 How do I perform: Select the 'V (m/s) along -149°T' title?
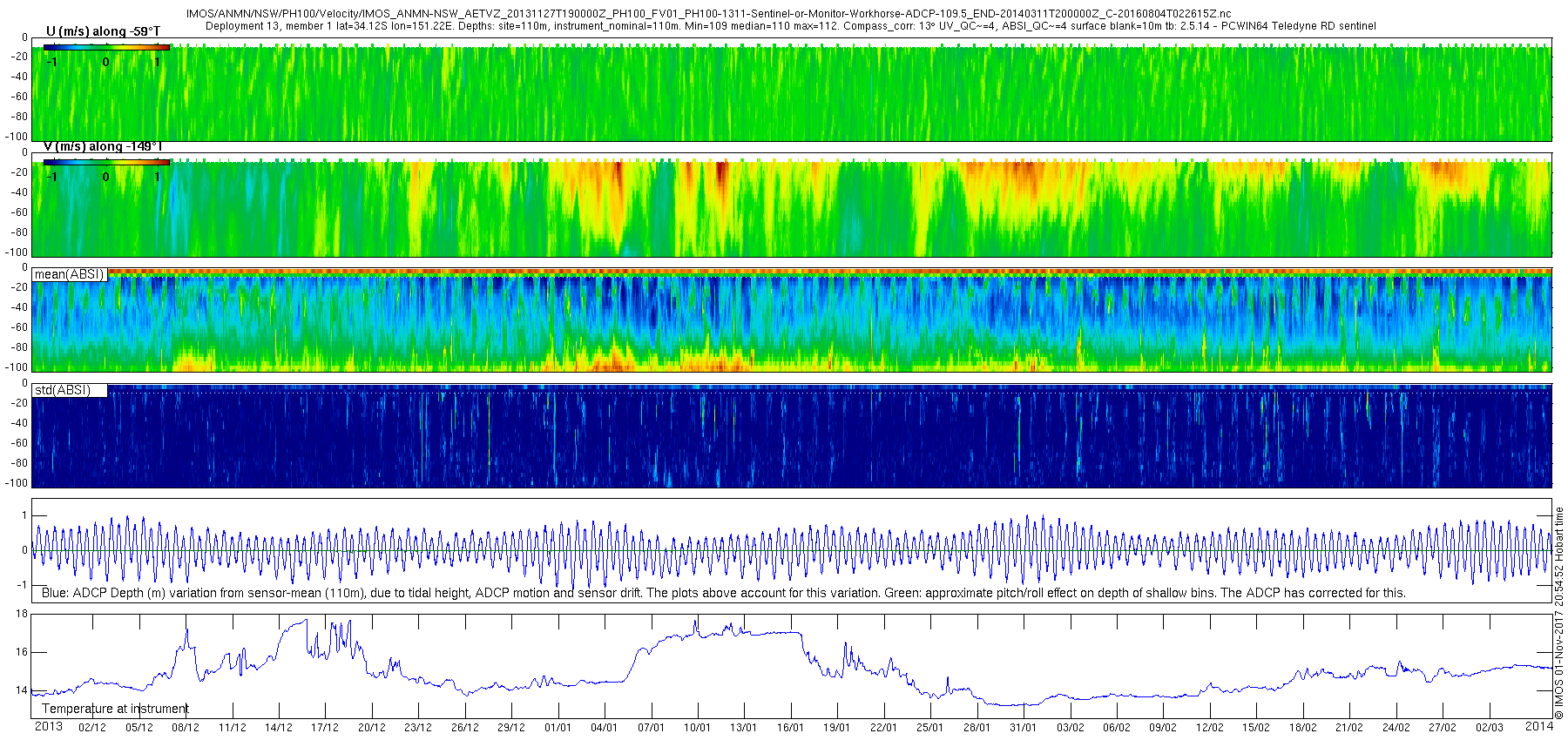[103, 146]
